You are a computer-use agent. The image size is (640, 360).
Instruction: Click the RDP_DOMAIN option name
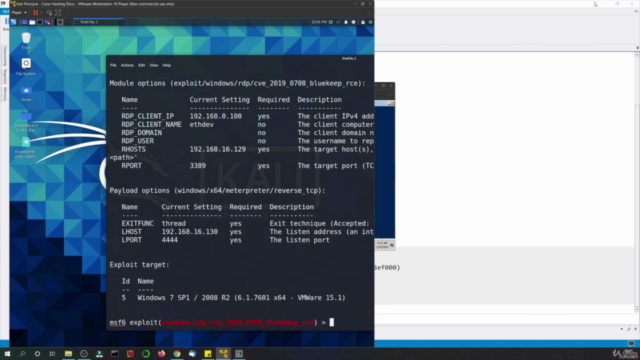click(142, 133)
